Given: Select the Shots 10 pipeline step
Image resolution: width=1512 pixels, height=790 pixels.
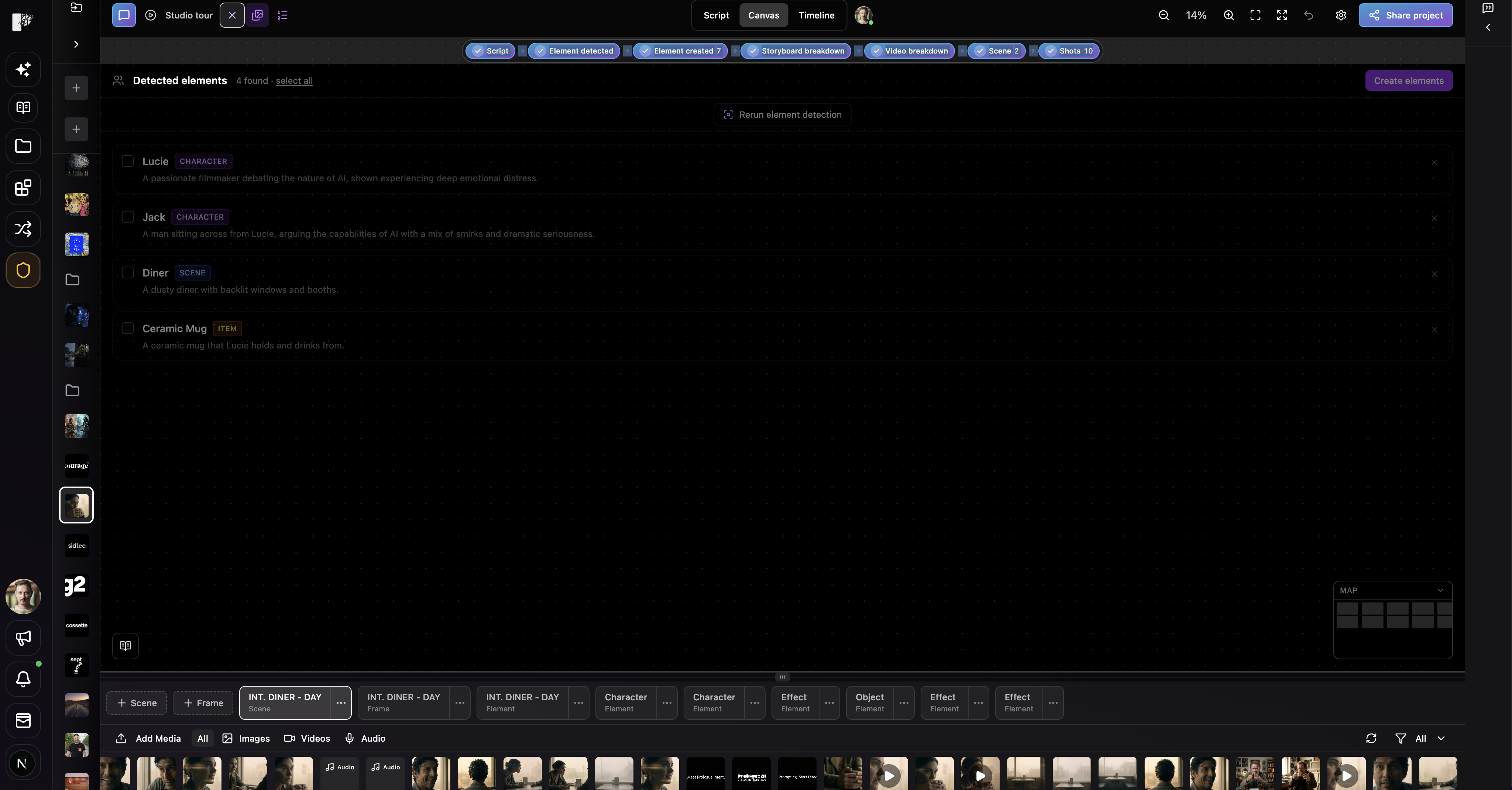Looking at the screenshot, I should (1069, 51).
